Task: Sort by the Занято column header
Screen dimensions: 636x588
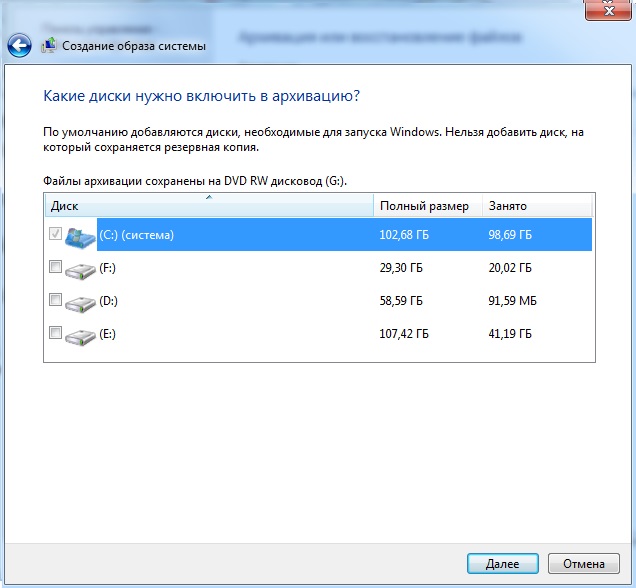Action: pos(537,205)
